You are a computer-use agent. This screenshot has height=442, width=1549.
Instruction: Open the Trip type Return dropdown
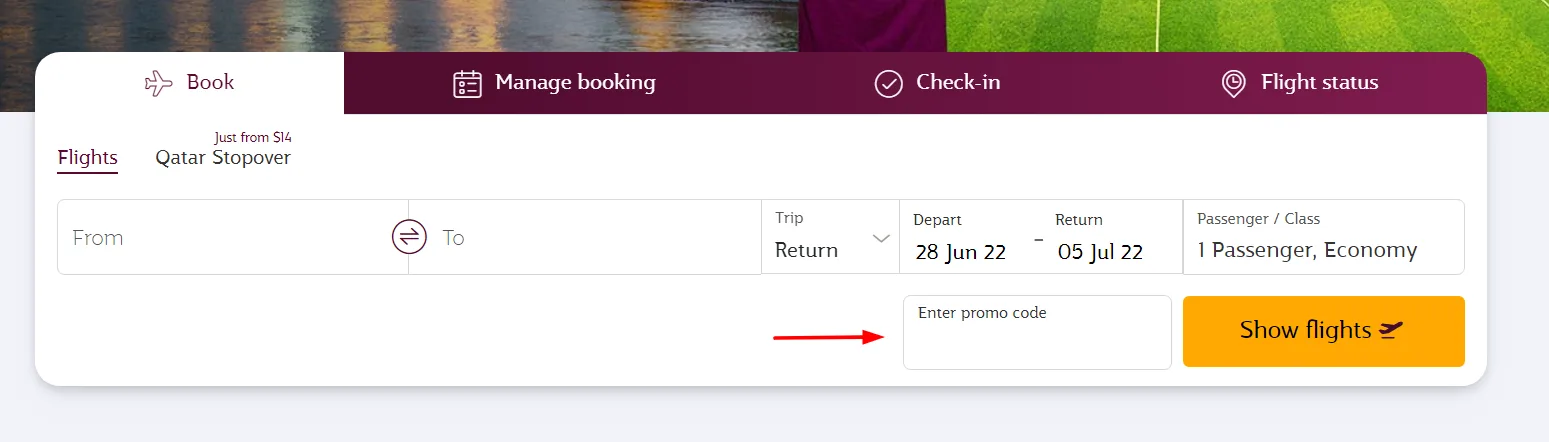tap(808, 250)
